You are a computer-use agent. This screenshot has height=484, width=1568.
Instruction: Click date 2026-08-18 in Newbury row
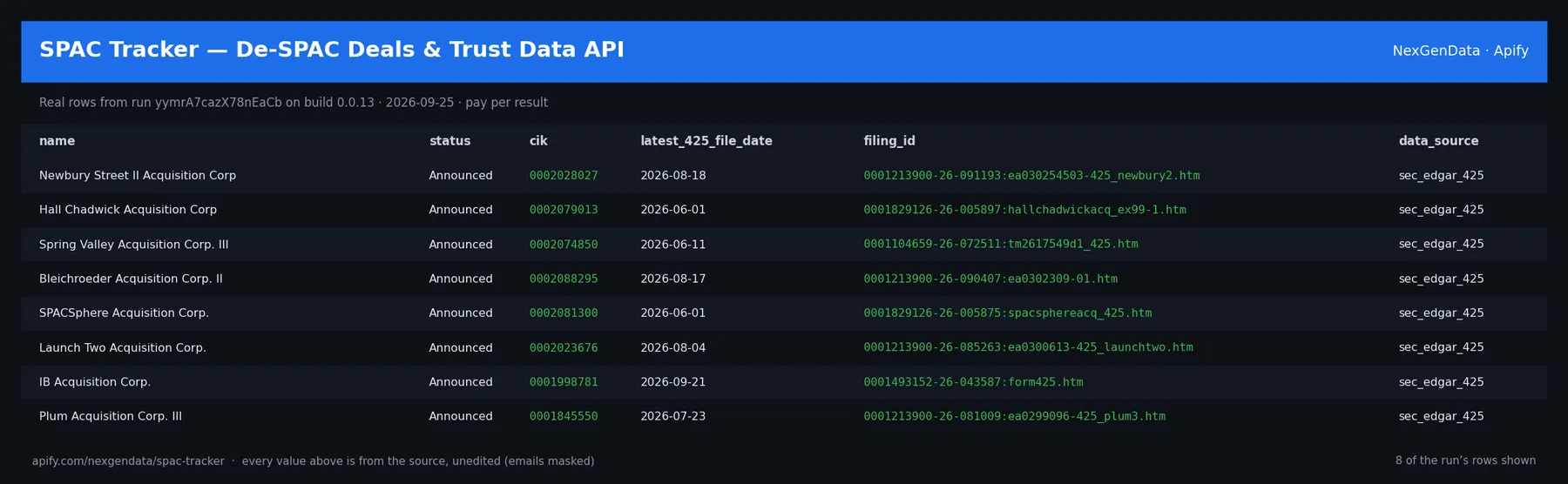(673, 176)
